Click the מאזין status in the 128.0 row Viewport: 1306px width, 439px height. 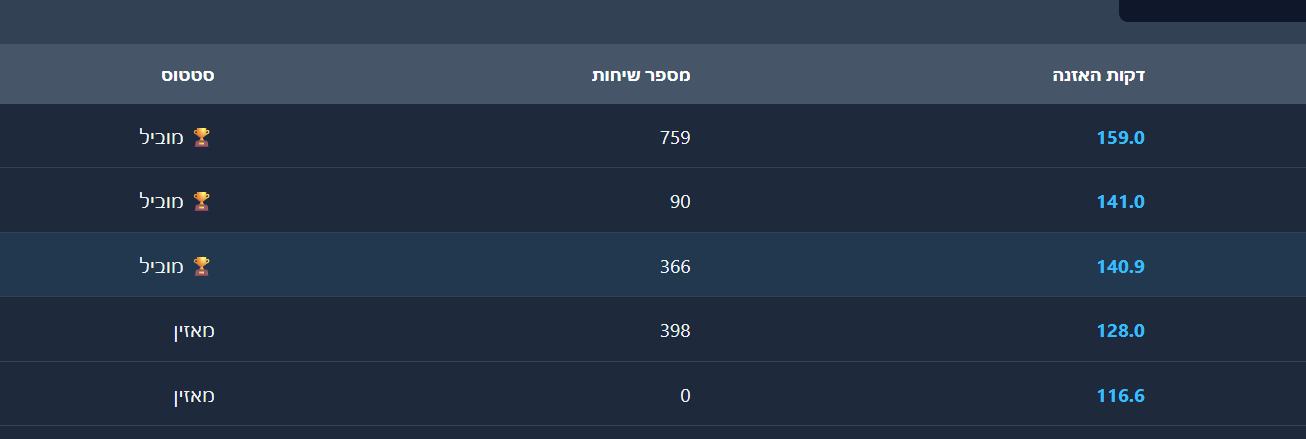(194, 330)
